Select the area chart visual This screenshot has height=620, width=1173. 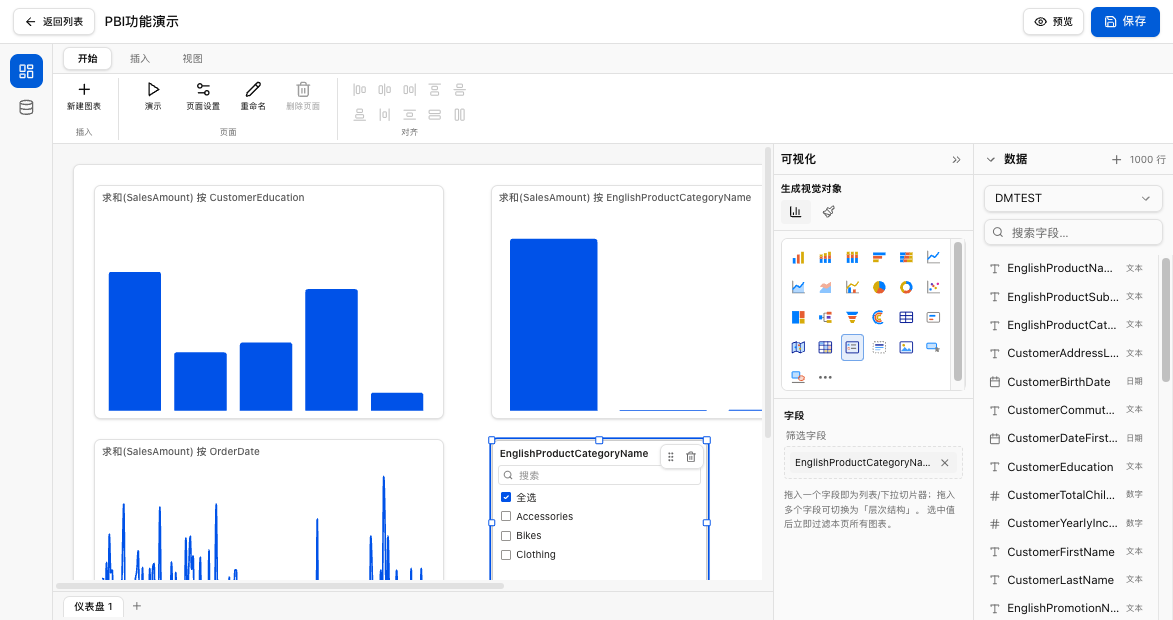point(798,287)
